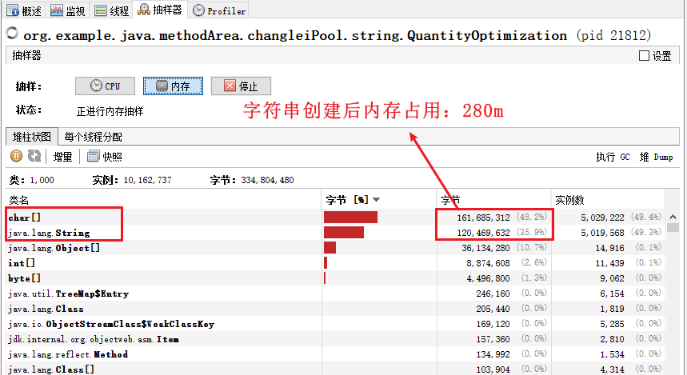The width and height of the screenshot is (687, 375).
Task: Click the char[] bytes percentage bar
Action: (x=351, y=217)
